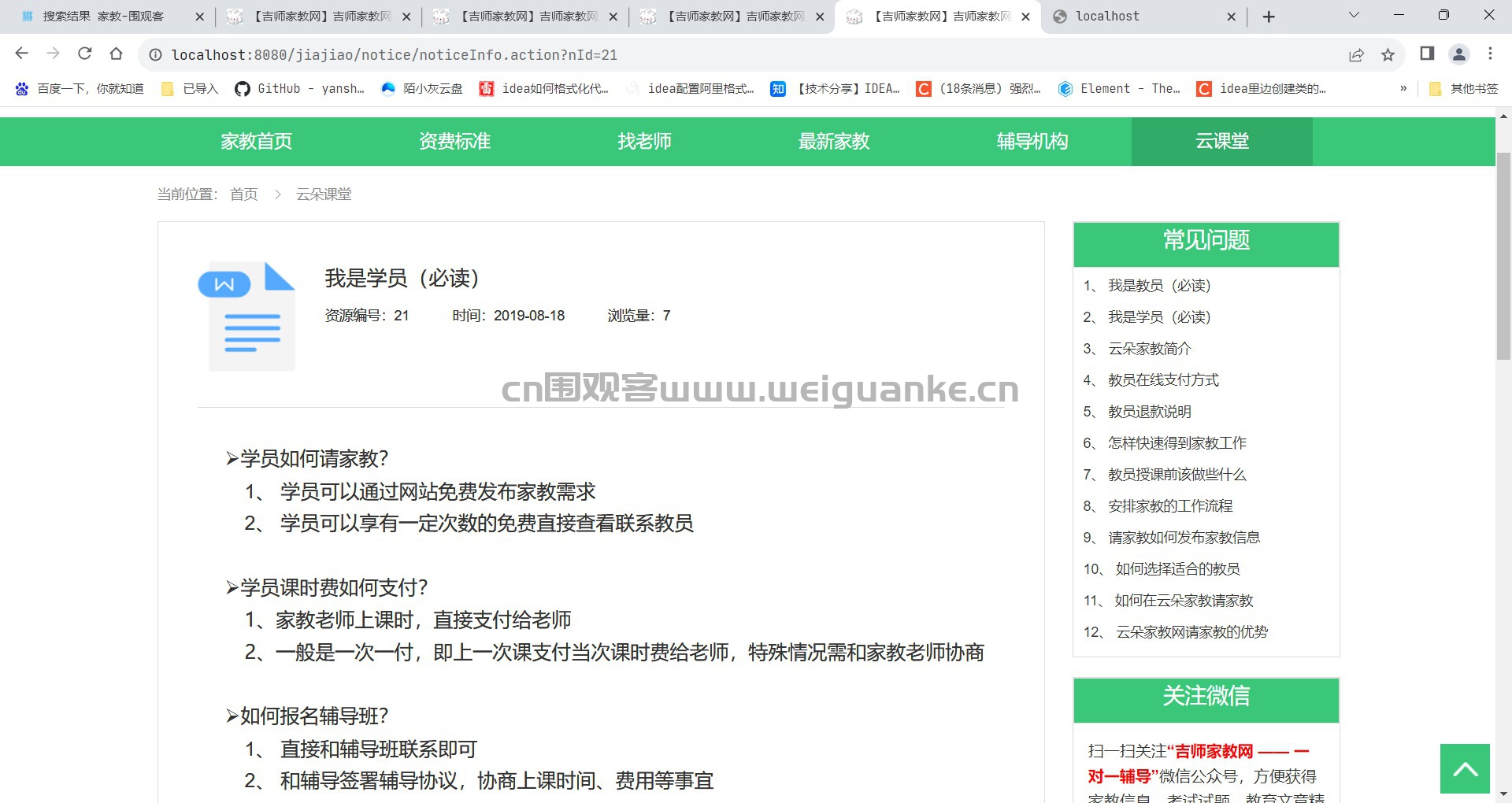Click the green scroll-to-top arrow button
This screenshot has height=803, width=1512.
coord(1465,768)
